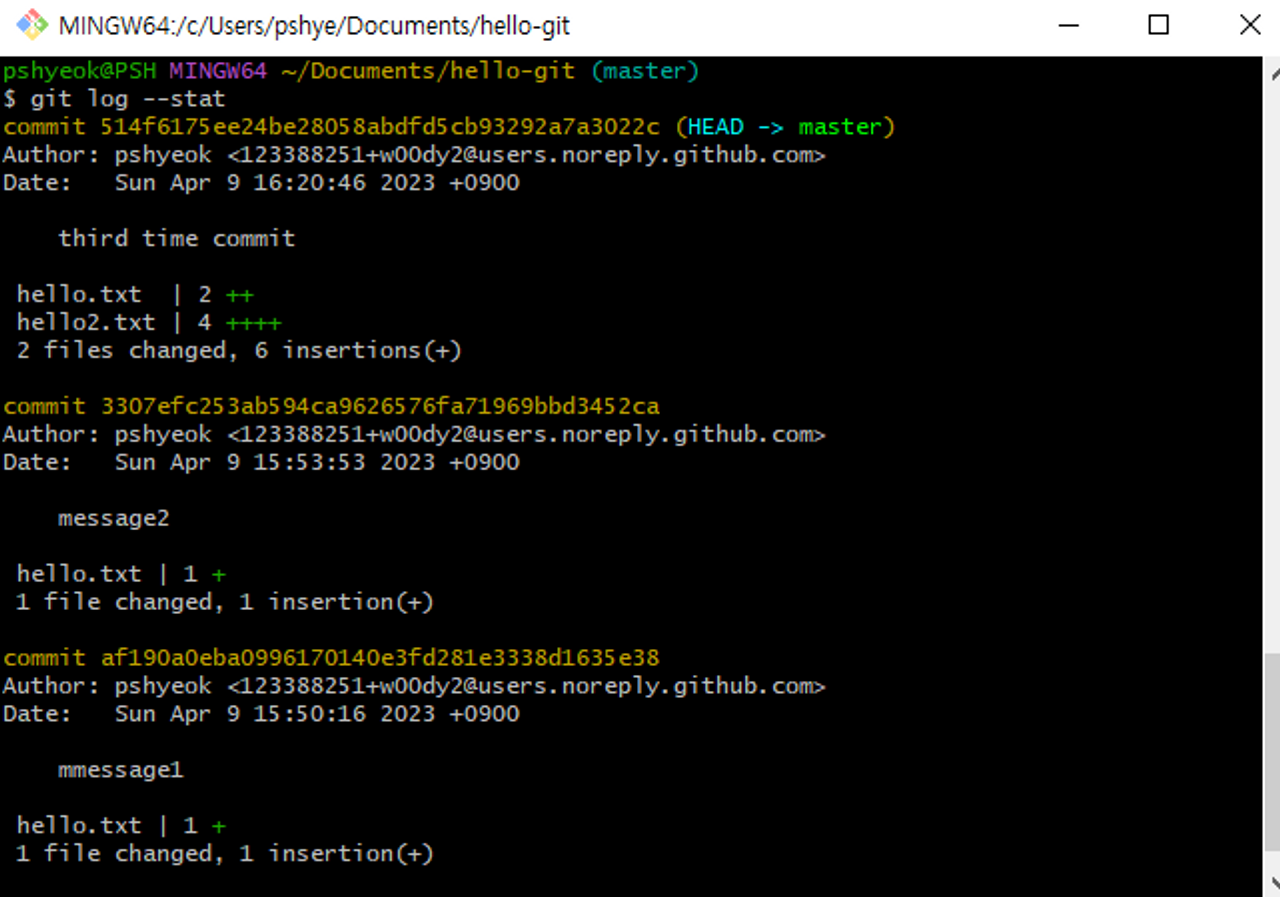1280x897 pixels.
Task: Click date 'Sun Apr 9 15:53:53 2023'
Action: click(275, 462)
